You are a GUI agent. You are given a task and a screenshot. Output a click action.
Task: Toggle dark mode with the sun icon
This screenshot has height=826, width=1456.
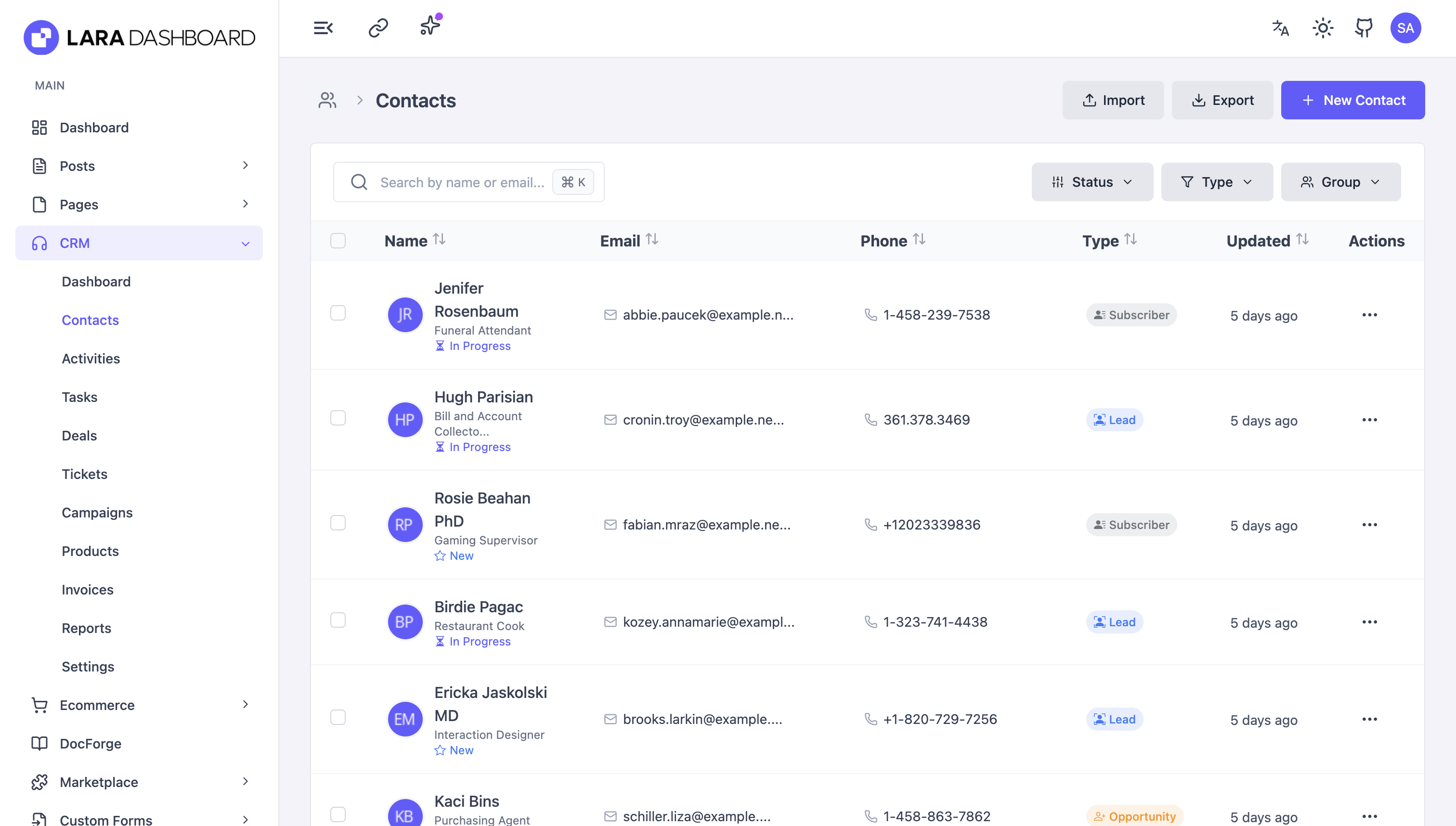(x=1323, y=28)
